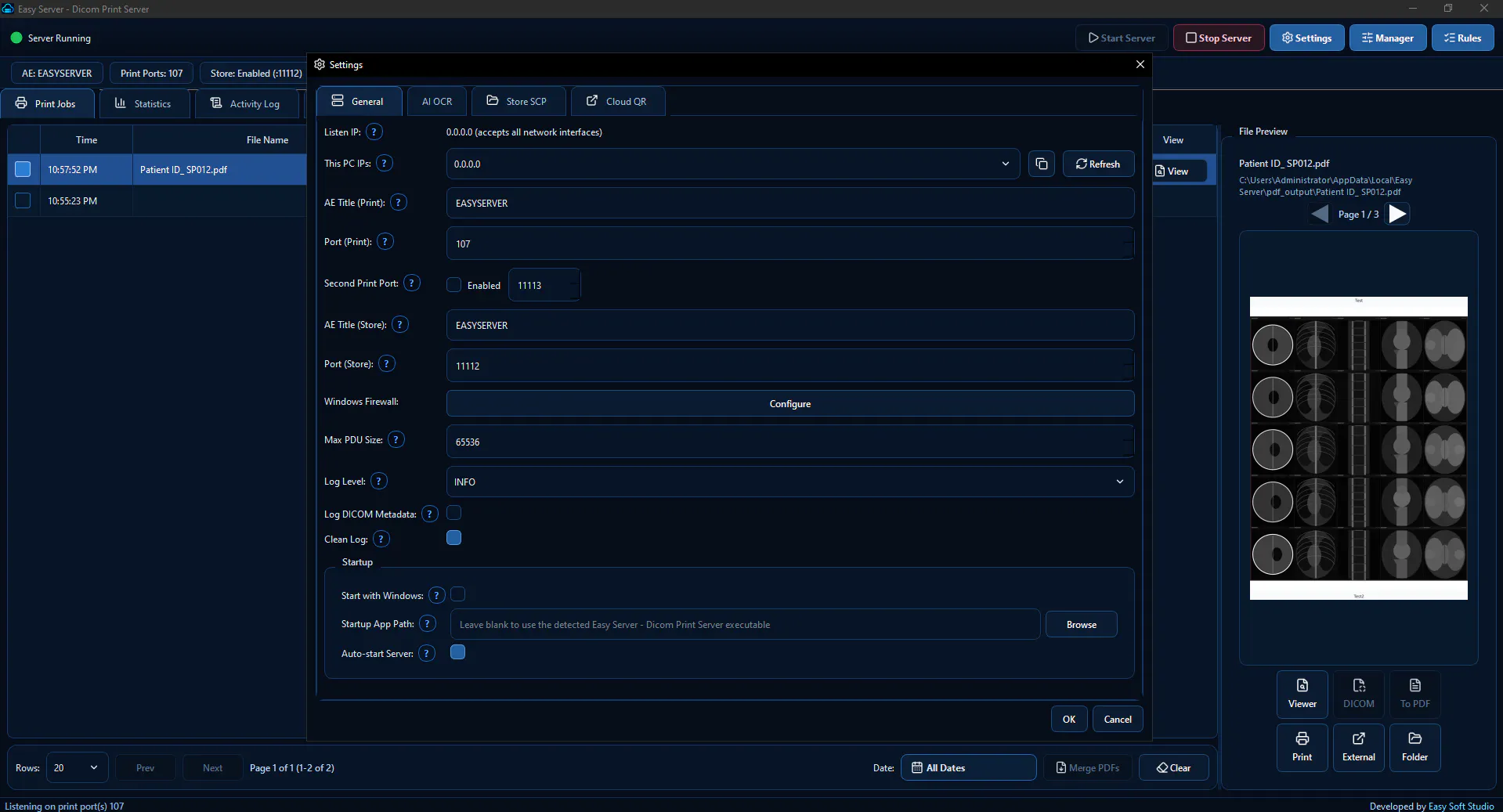Viewport: 1503px width, 812px height.
Task: Open the Folder of the previewed file
Action: [1414, 747]
